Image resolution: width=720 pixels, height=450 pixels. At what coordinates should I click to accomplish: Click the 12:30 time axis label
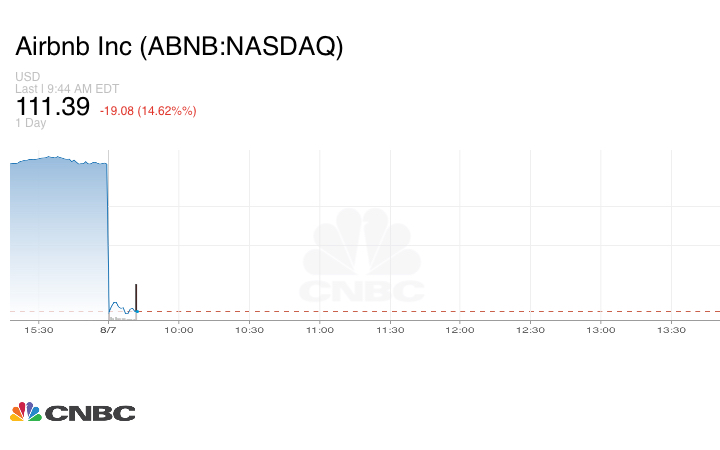(530, 330)
